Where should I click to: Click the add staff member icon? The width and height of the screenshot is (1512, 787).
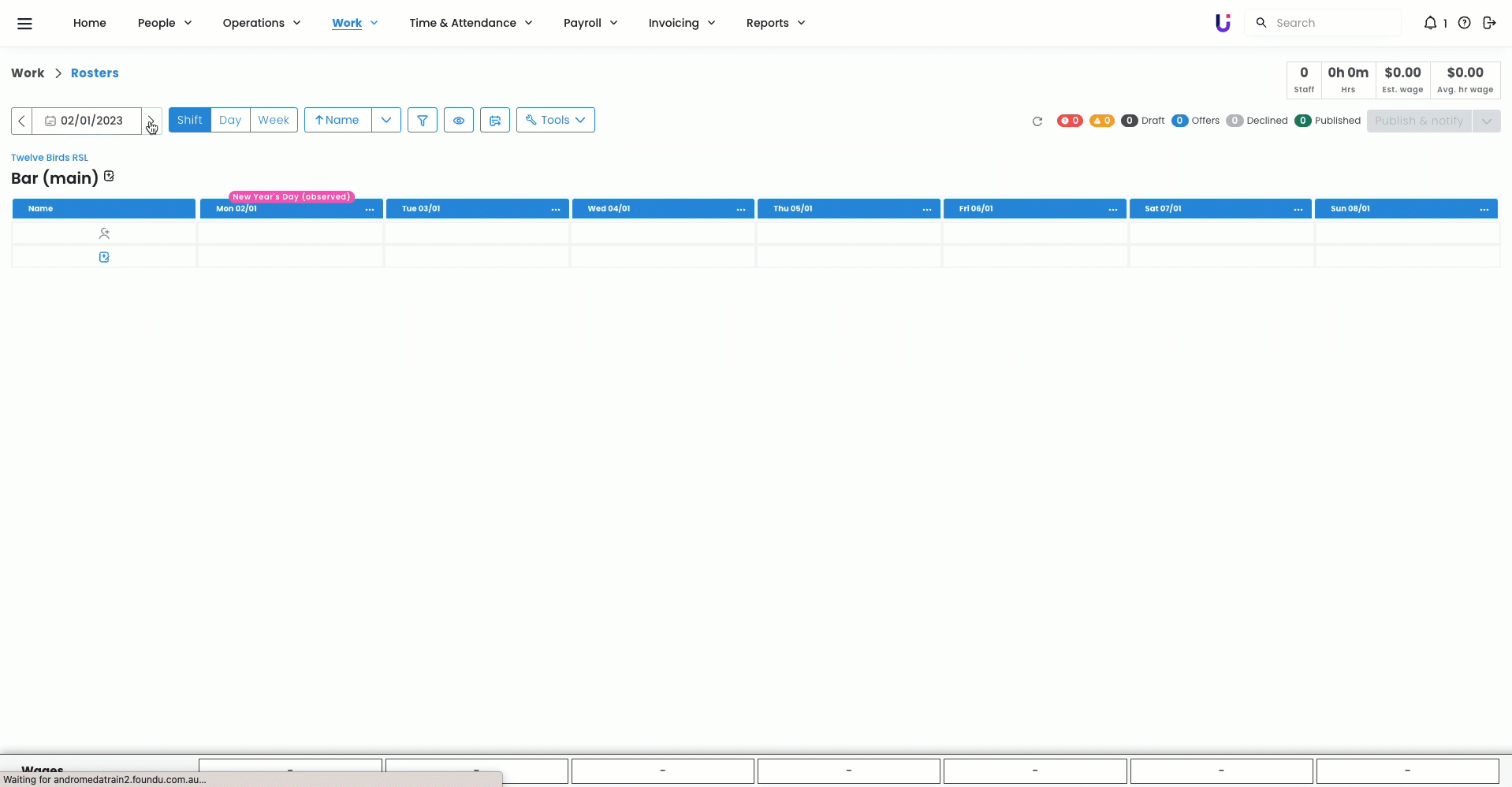[104, 233]
